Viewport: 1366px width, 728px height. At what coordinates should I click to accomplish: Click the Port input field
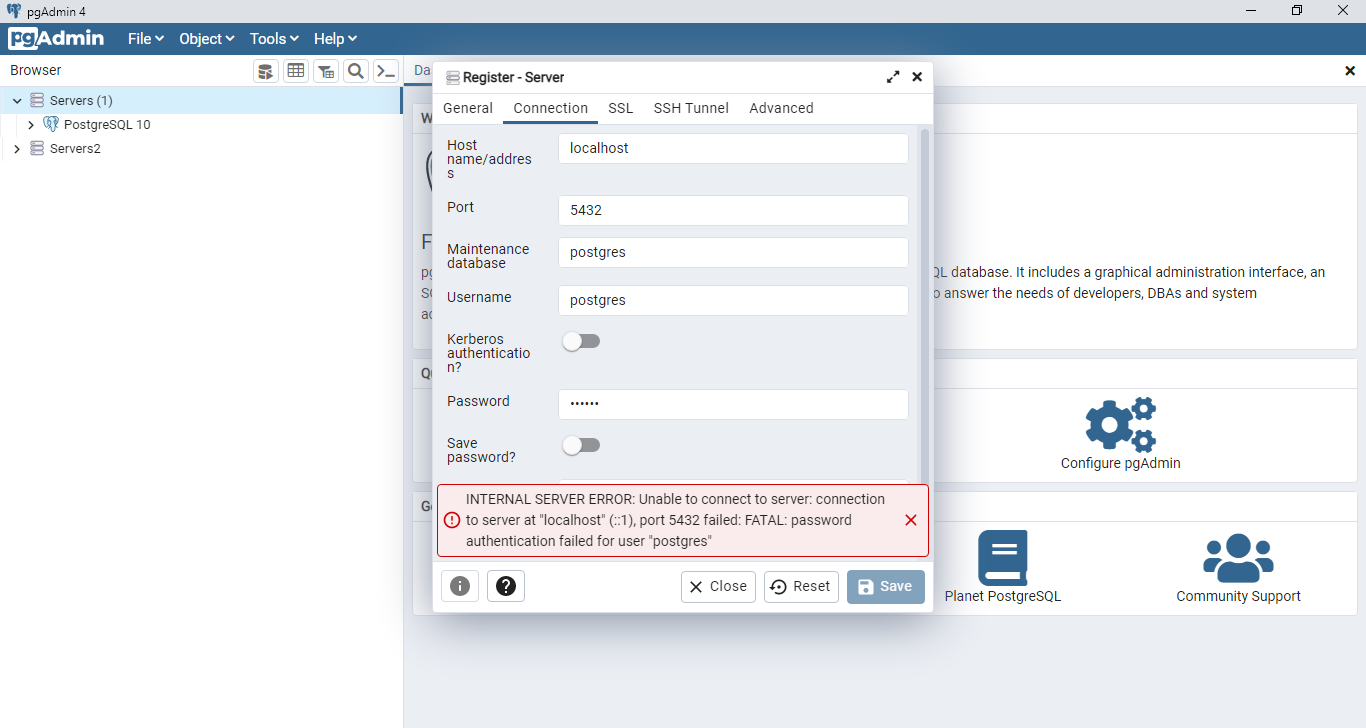click(733, 211)
